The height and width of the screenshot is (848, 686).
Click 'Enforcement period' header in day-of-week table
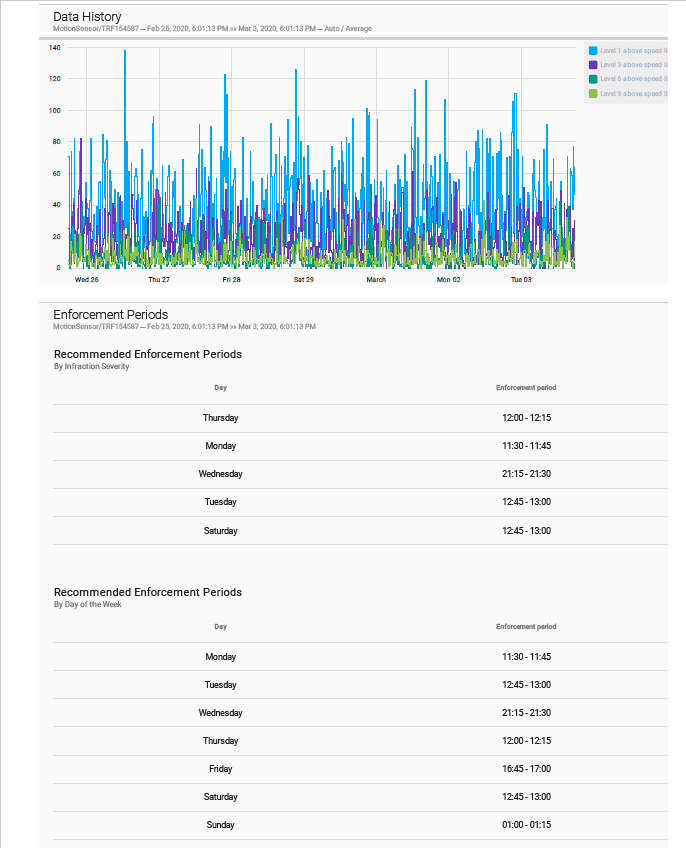526,627
